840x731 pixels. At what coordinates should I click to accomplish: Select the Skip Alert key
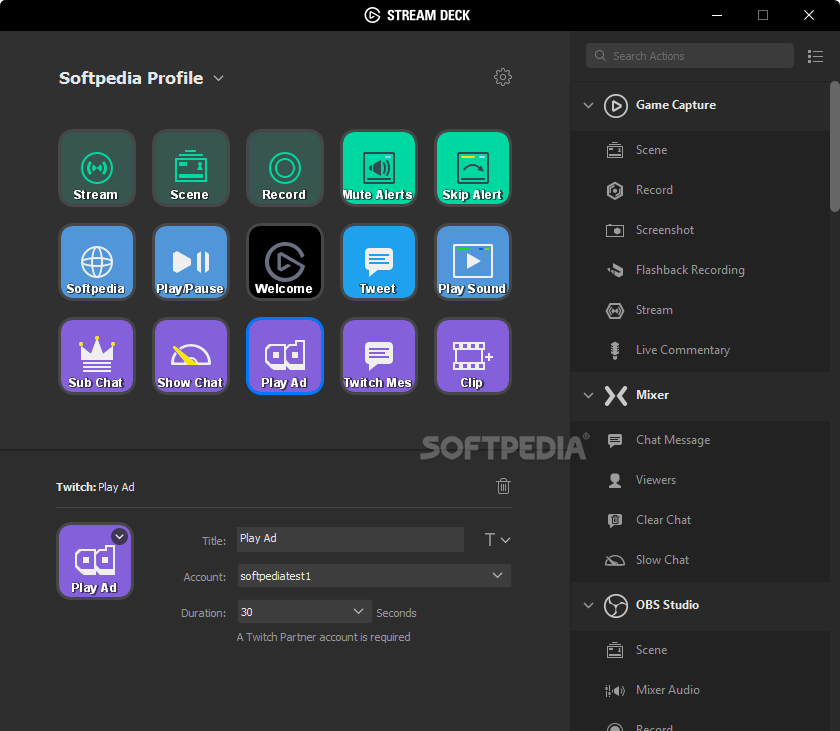(x=472, y=168)
